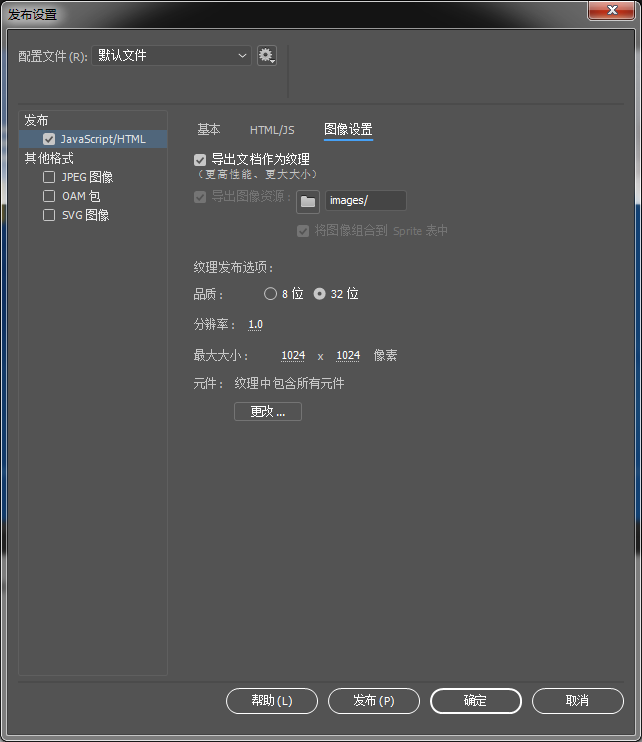Select the 图像设置 tab
This screenshot has width=642, height=742.
pos(348,130)
